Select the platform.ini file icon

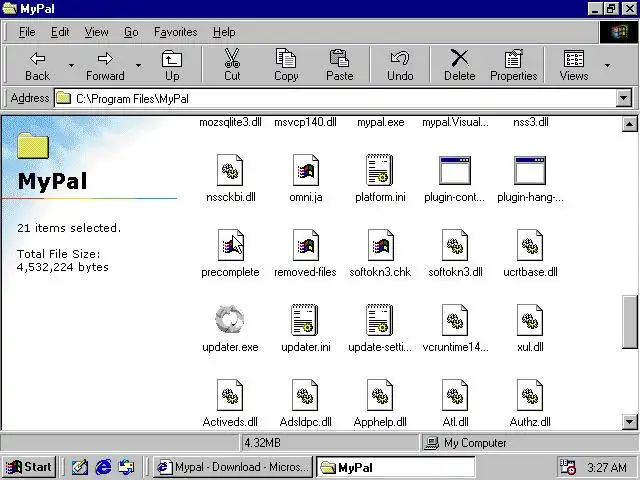380,170
